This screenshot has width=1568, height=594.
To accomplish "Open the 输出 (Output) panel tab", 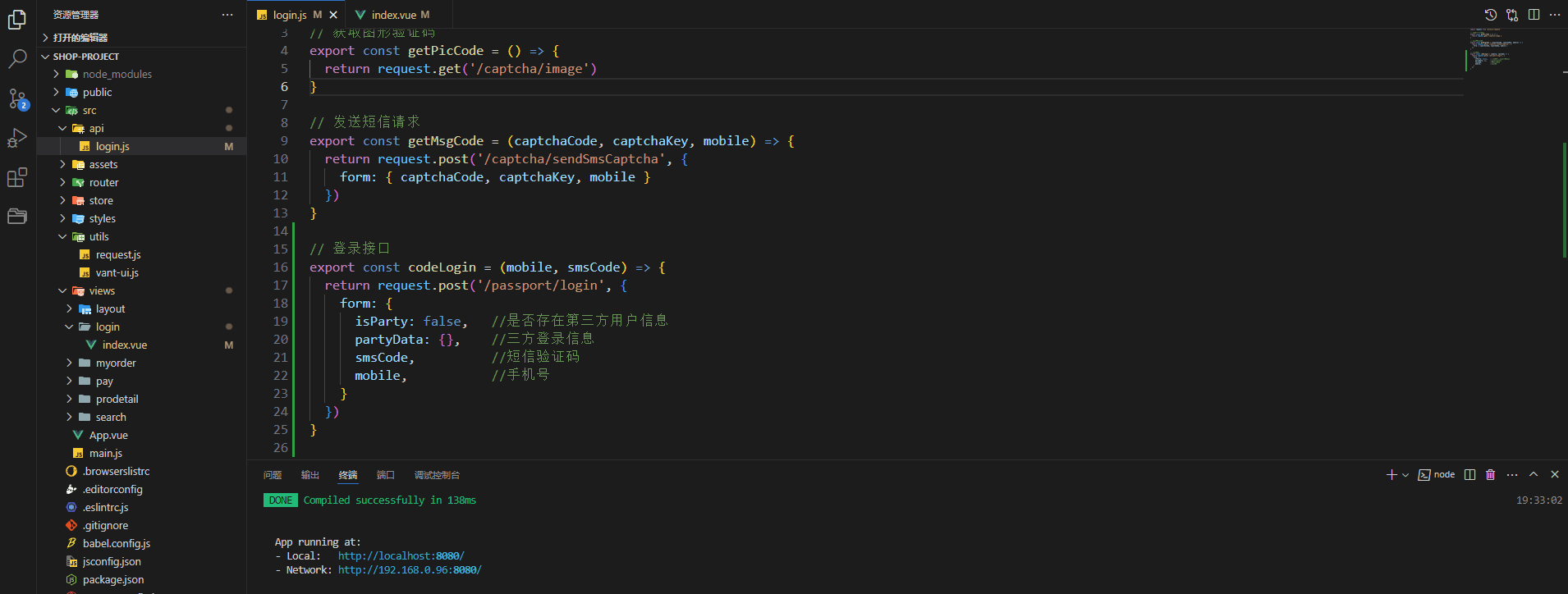I will coord(310,475).
